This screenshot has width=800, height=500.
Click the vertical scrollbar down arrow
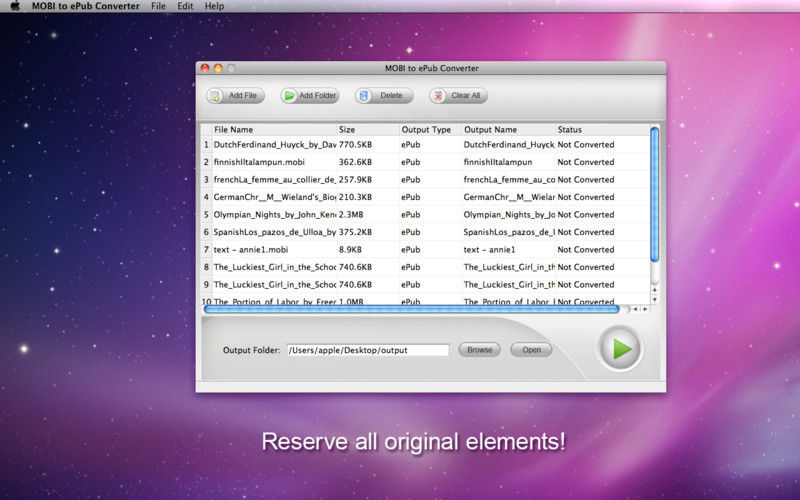click(655, 300)
